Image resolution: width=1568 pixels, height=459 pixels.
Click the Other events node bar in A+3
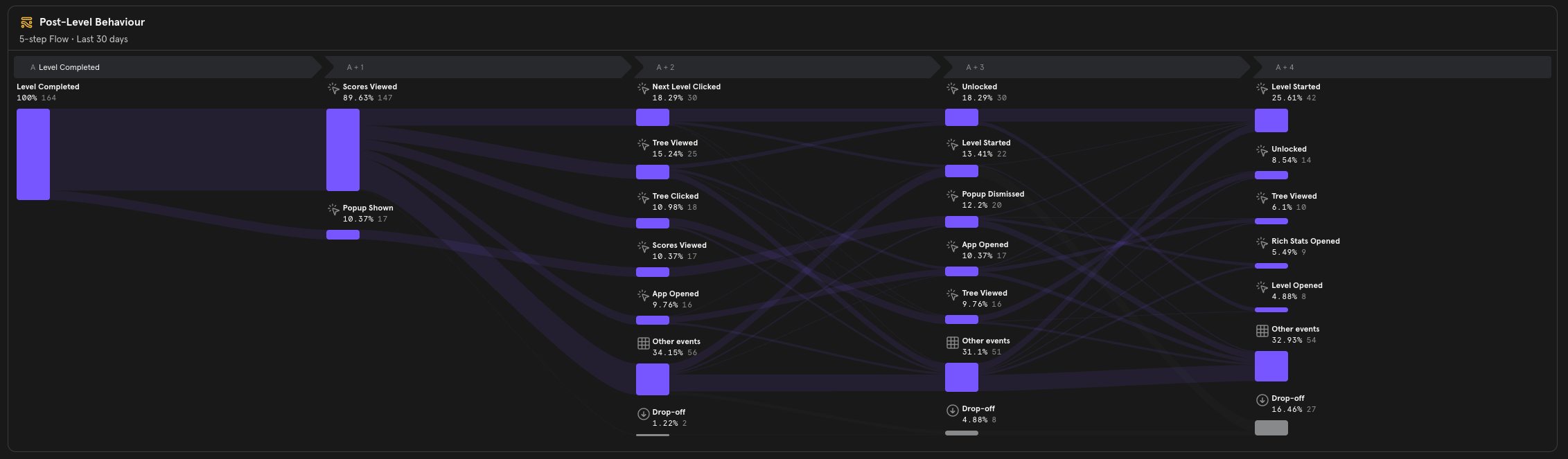[x=962, y=377]
